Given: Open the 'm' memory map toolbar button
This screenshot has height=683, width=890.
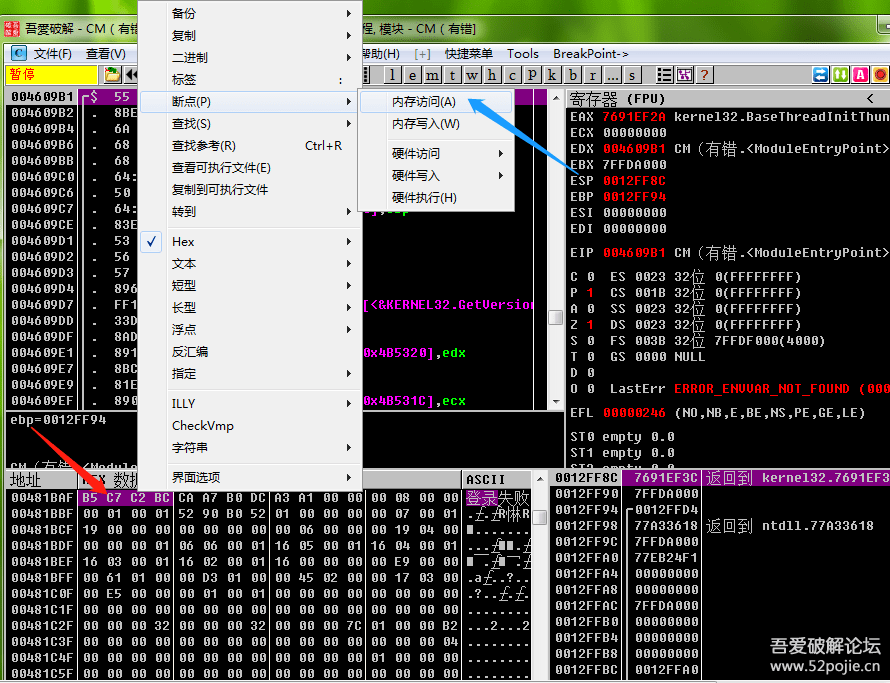Looking at the screenshot, I should (x=433, y=75).
